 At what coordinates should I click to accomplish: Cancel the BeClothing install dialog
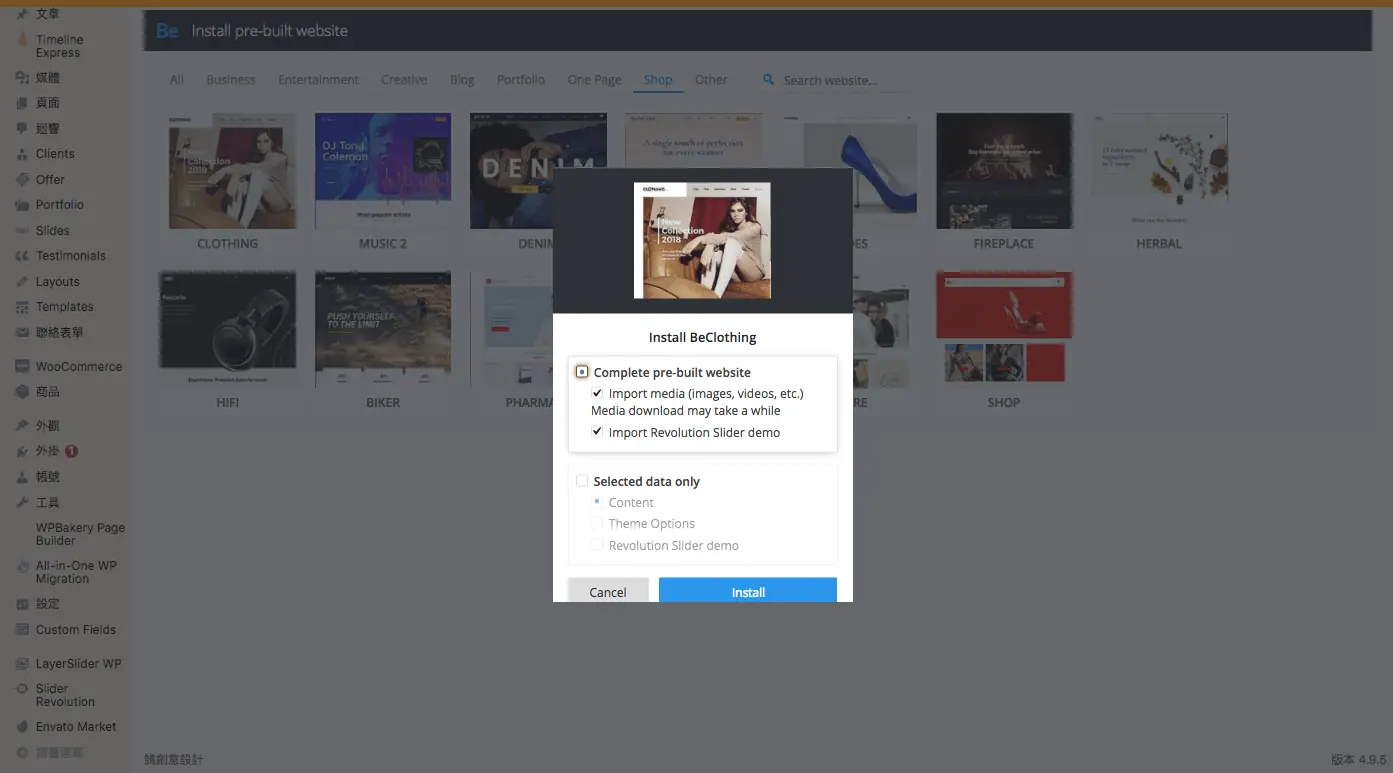click(x=608, y=590)
